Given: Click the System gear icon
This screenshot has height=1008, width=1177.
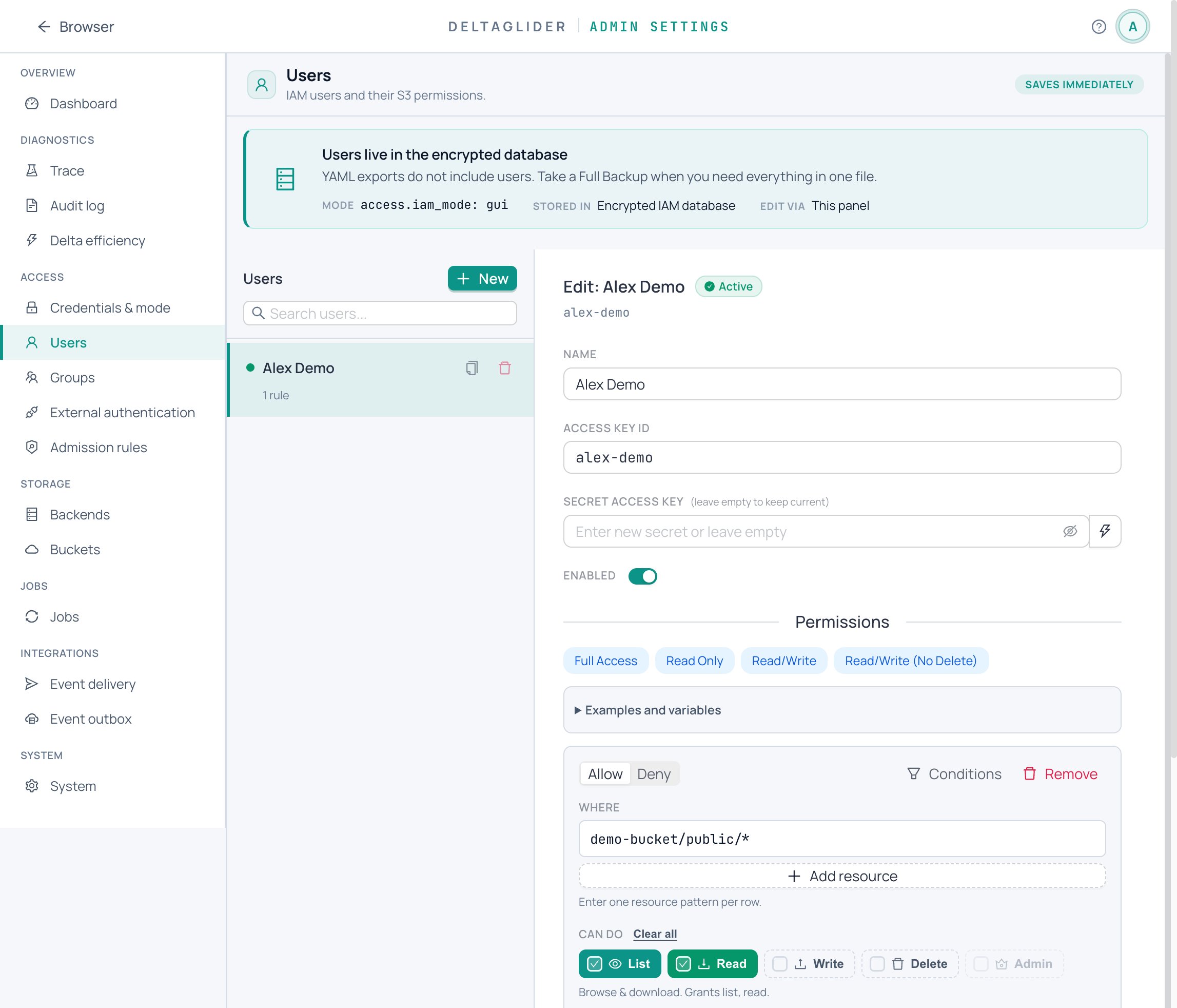Looking at the screenshot, I should 32,786.
